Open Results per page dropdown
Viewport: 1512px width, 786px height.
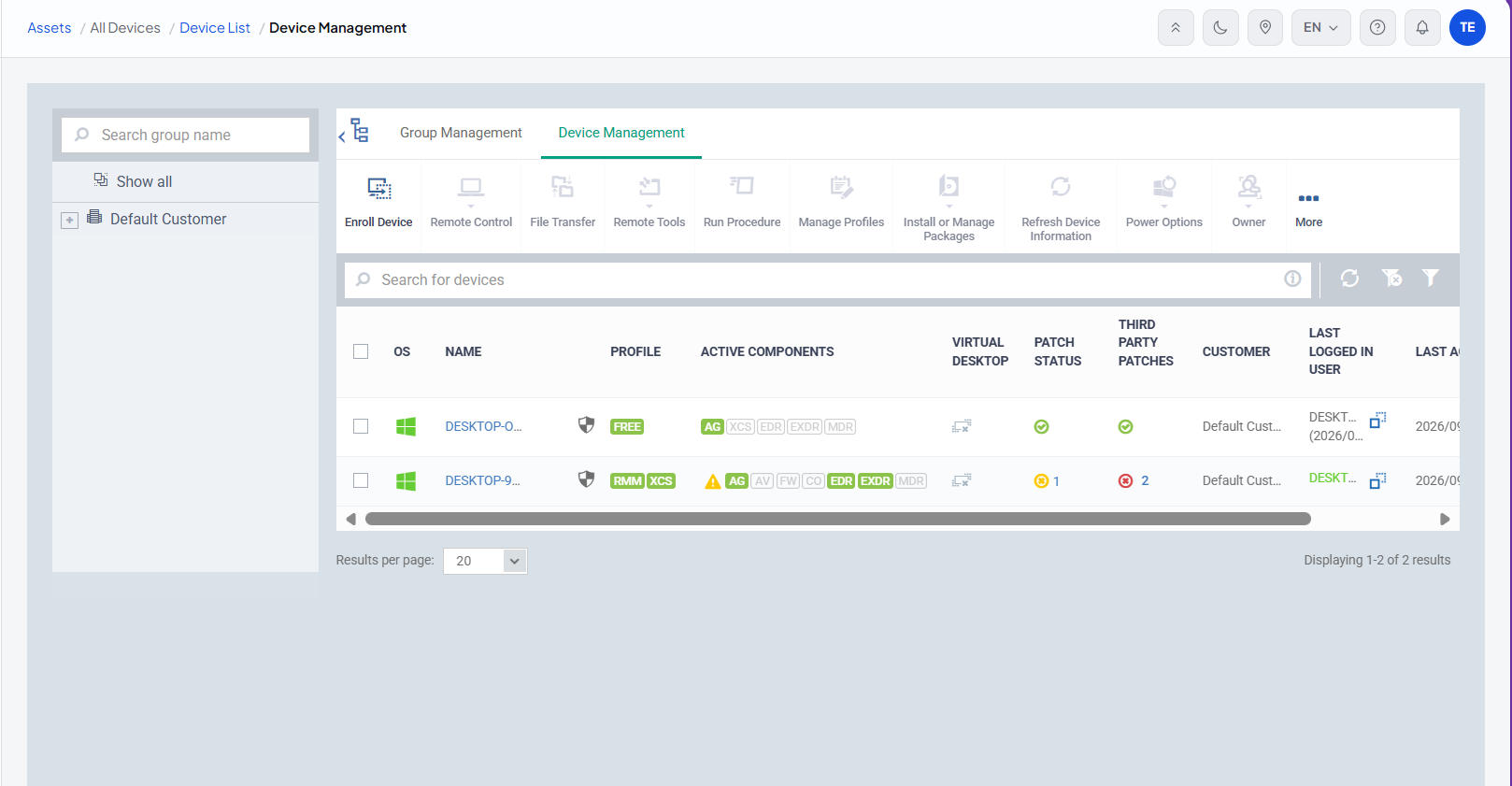(x=485, y=561)
